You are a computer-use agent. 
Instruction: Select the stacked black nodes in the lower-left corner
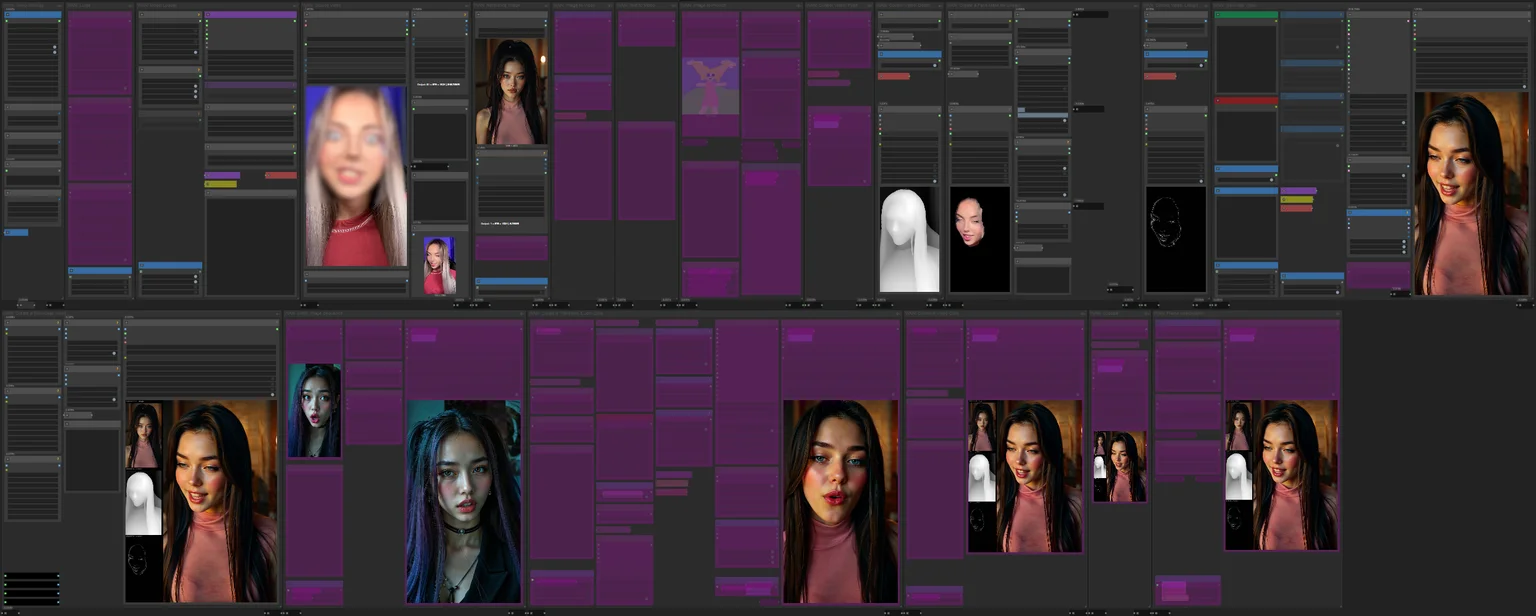31,588
